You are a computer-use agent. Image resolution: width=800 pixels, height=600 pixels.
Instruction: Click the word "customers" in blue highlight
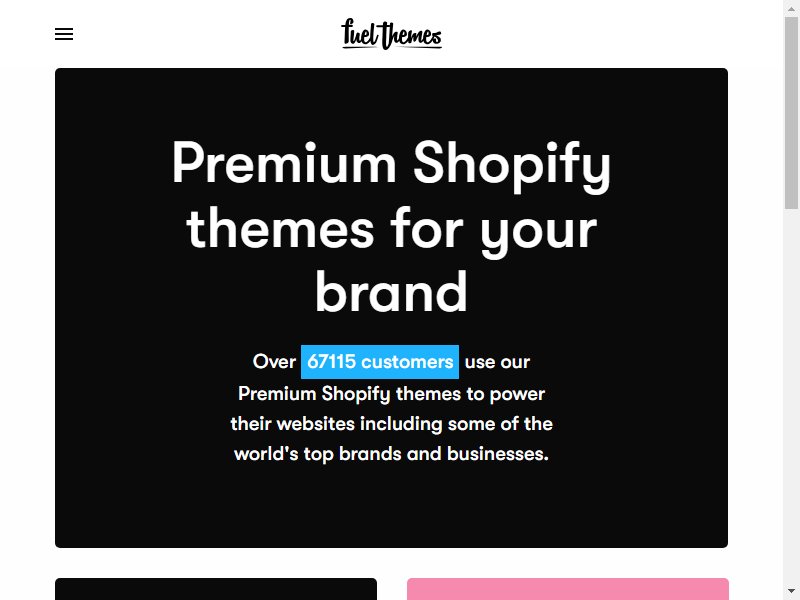click(407, 362)
